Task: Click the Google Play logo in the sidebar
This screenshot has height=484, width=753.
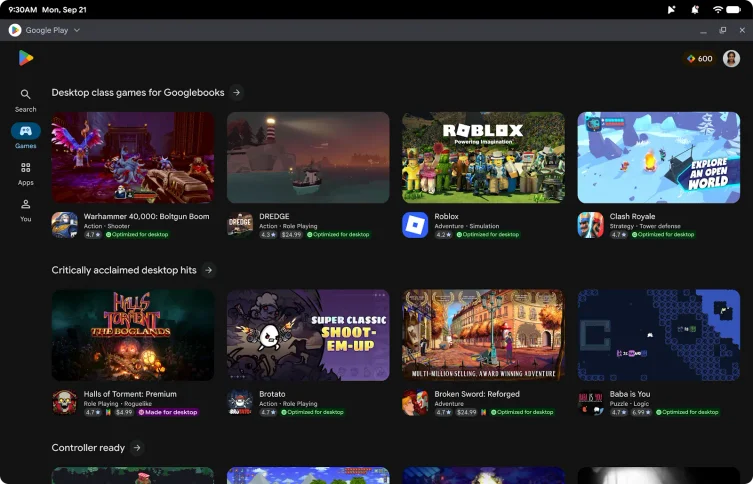Action: (25, 58)
